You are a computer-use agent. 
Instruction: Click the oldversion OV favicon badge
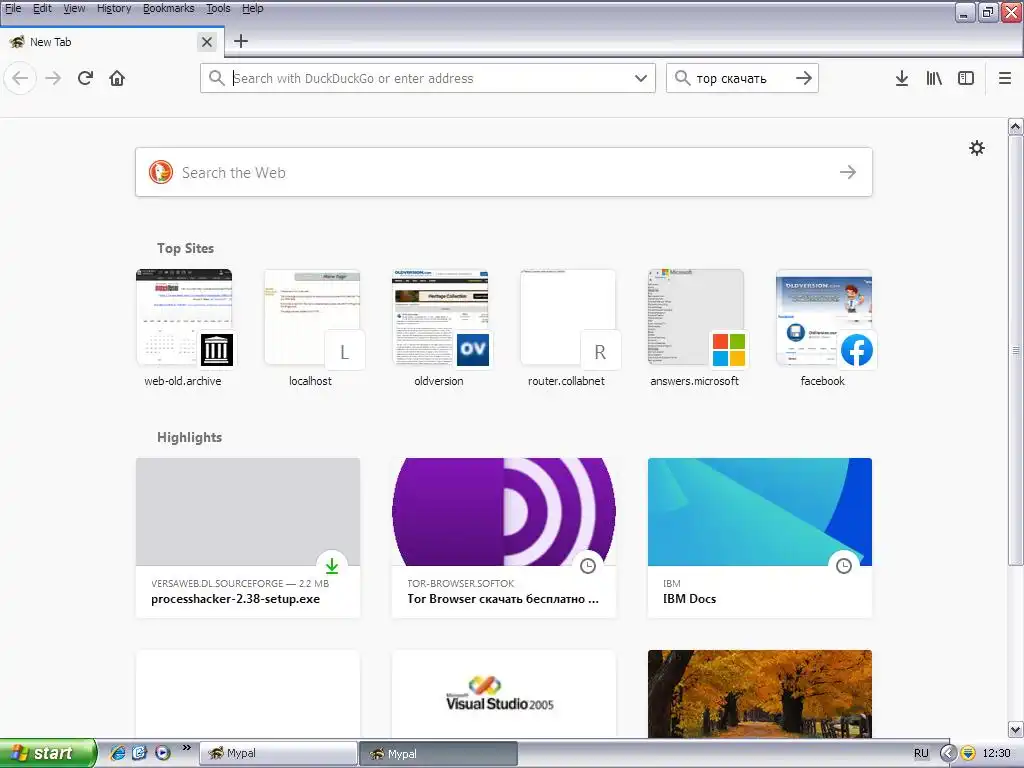tap(472, 351)
